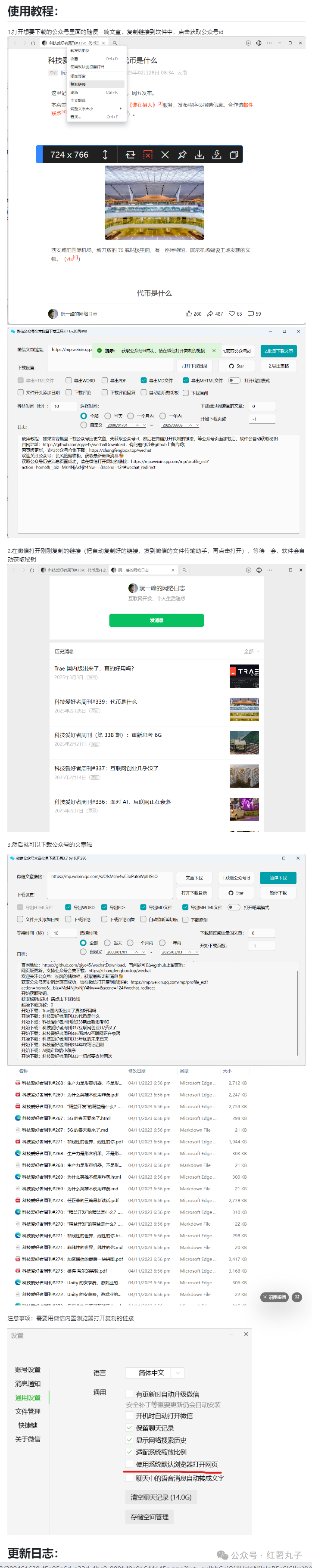Switch to 文件管理 in WeChat settings
This screenshot has width=312, height=1568.
click(28, 1411)
